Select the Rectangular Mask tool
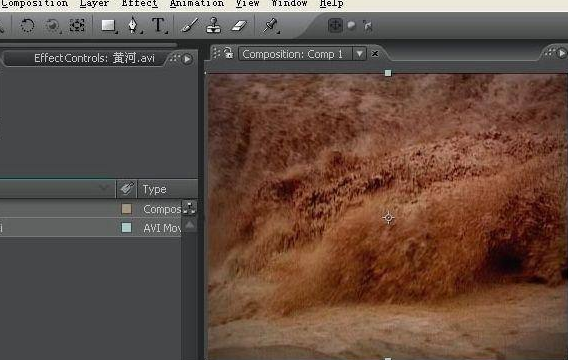 (108, 26)
